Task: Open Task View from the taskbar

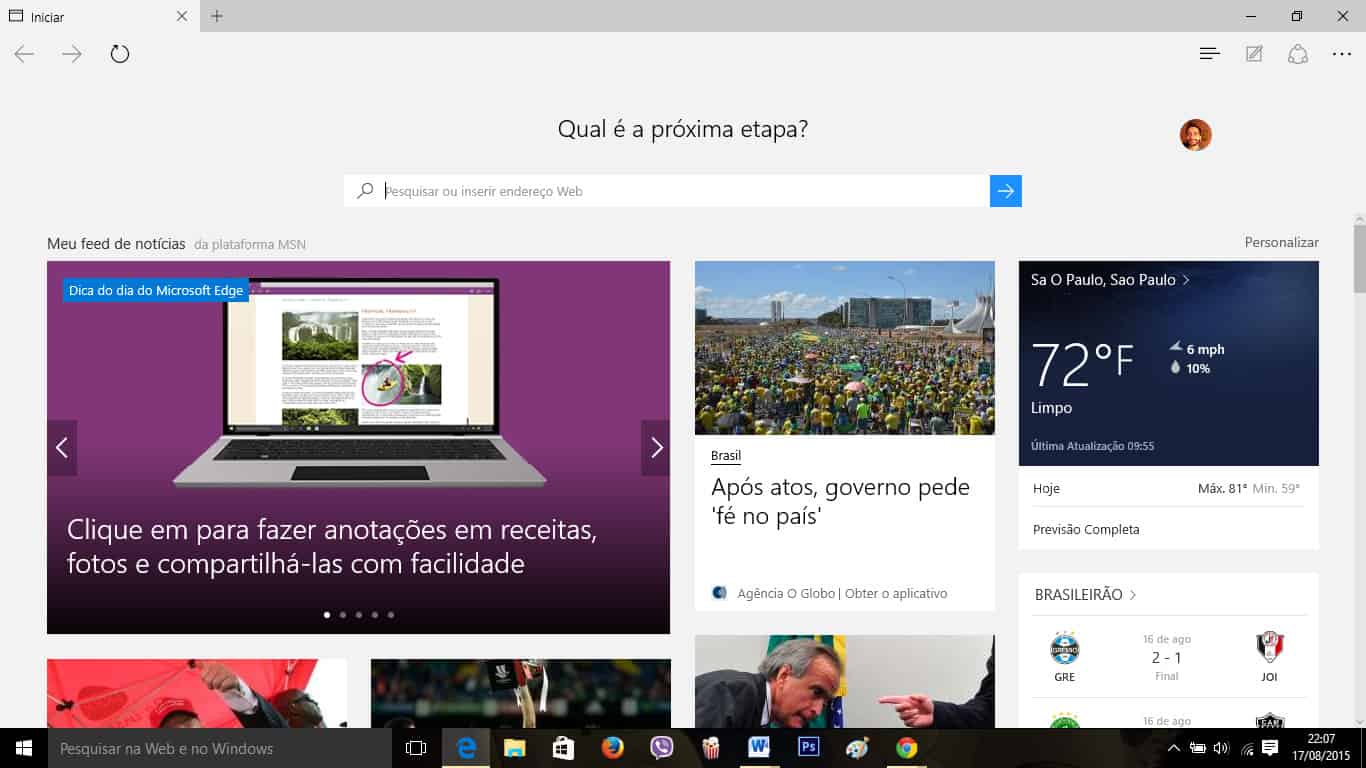Action: (x=416, y=748)
